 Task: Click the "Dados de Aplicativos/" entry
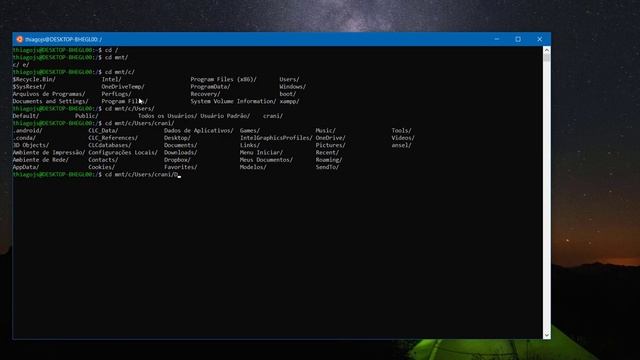click(199, 131)
